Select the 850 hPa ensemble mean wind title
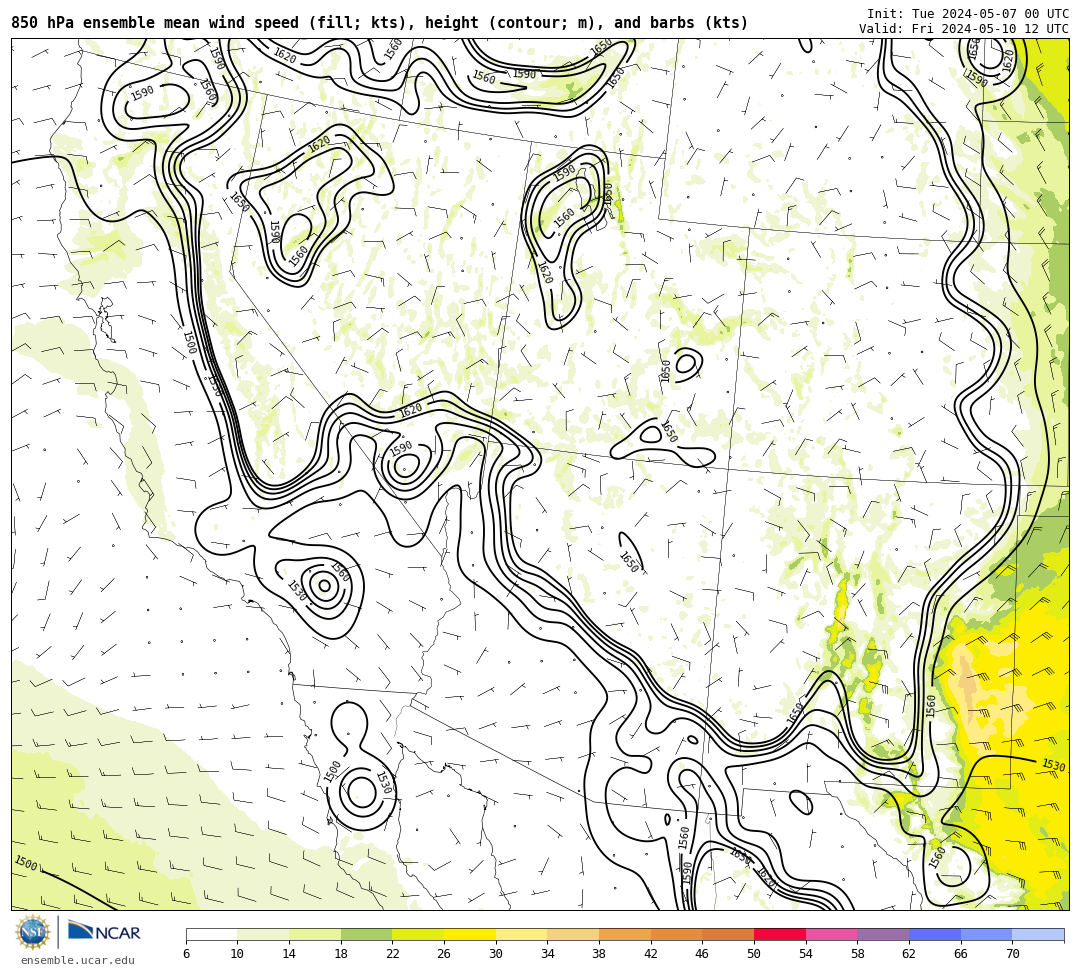The image size is (1080, 973). tap(380, 23)
